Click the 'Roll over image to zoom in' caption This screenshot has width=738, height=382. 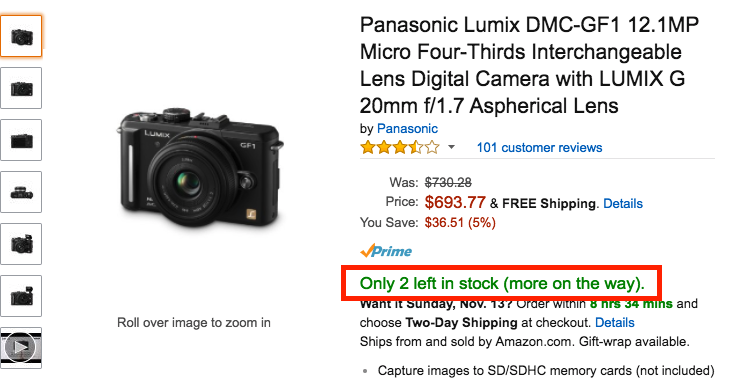[194, 323]
